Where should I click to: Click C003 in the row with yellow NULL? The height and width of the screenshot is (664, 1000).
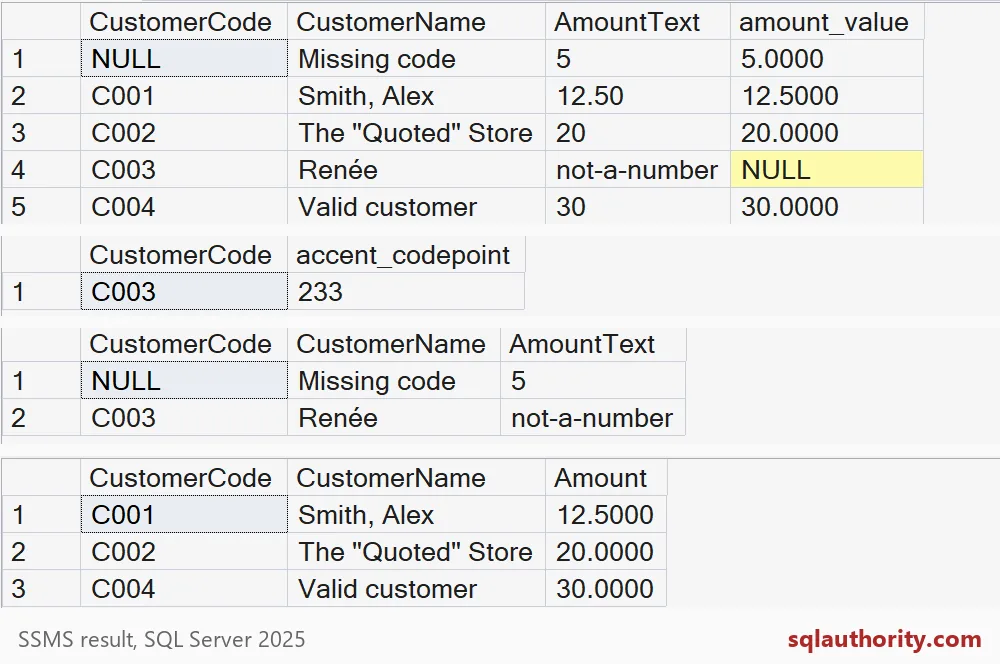[x=184, y=170]
